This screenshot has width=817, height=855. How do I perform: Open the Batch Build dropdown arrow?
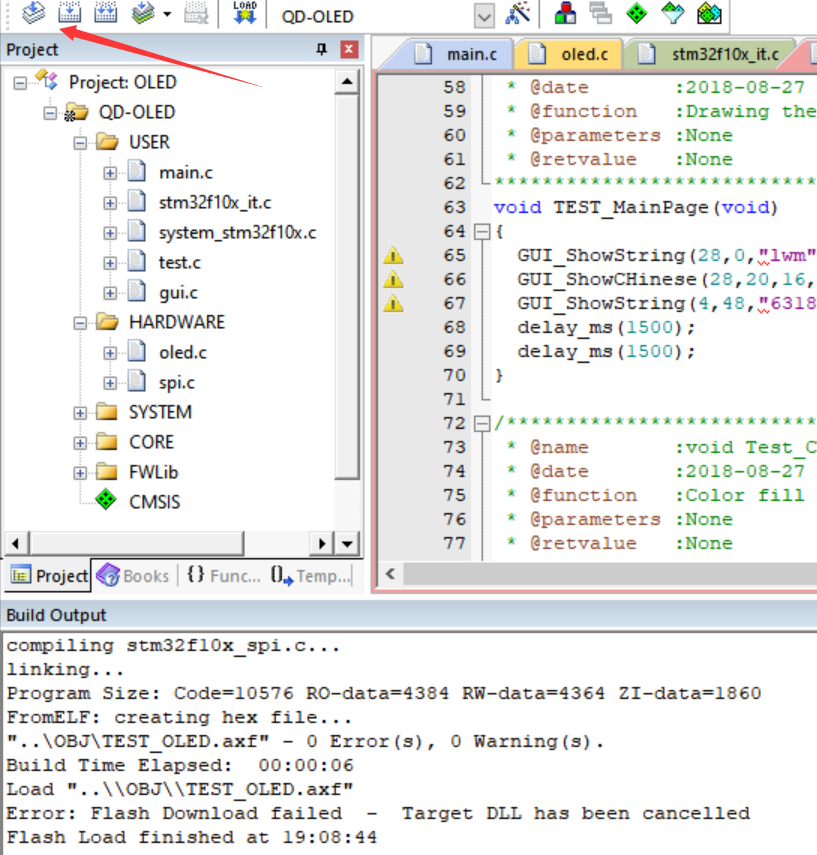167,15
